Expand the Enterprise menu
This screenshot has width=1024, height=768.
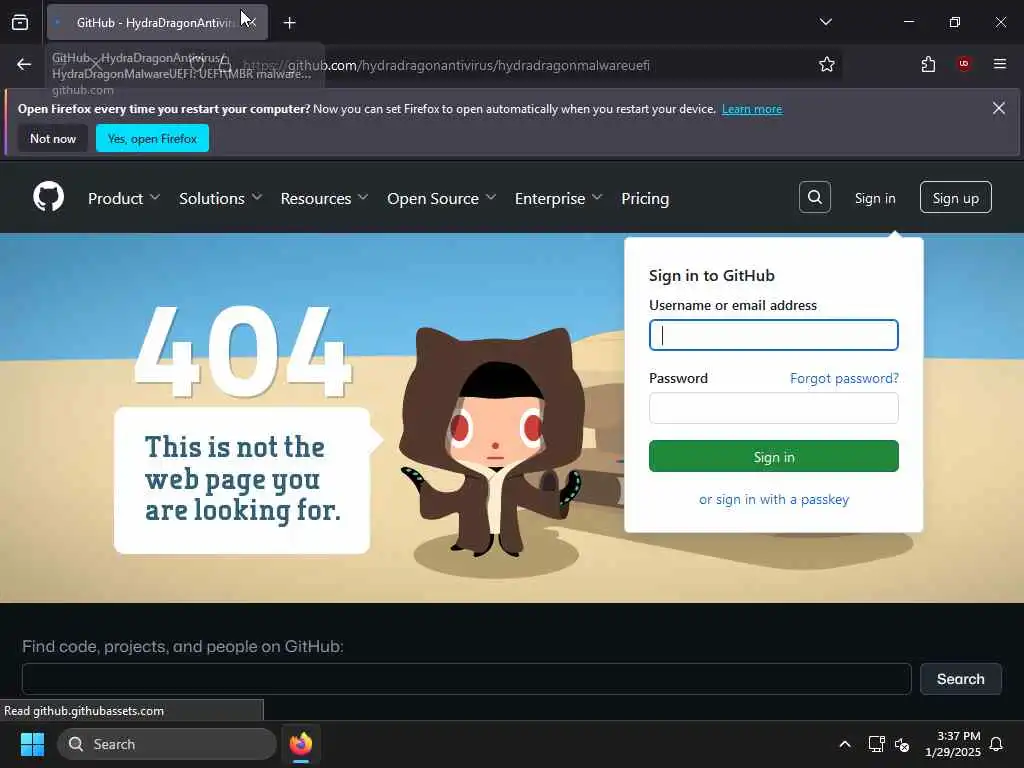click(x=558, y=199)
